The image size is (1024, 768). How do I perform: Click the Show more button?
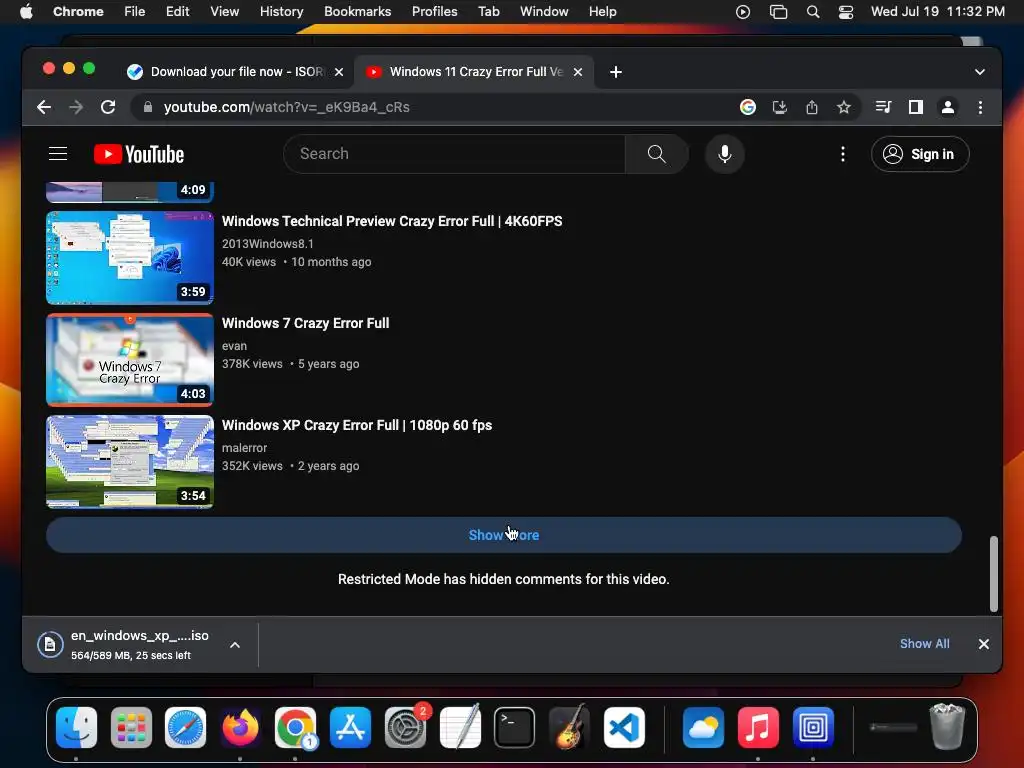504,535
